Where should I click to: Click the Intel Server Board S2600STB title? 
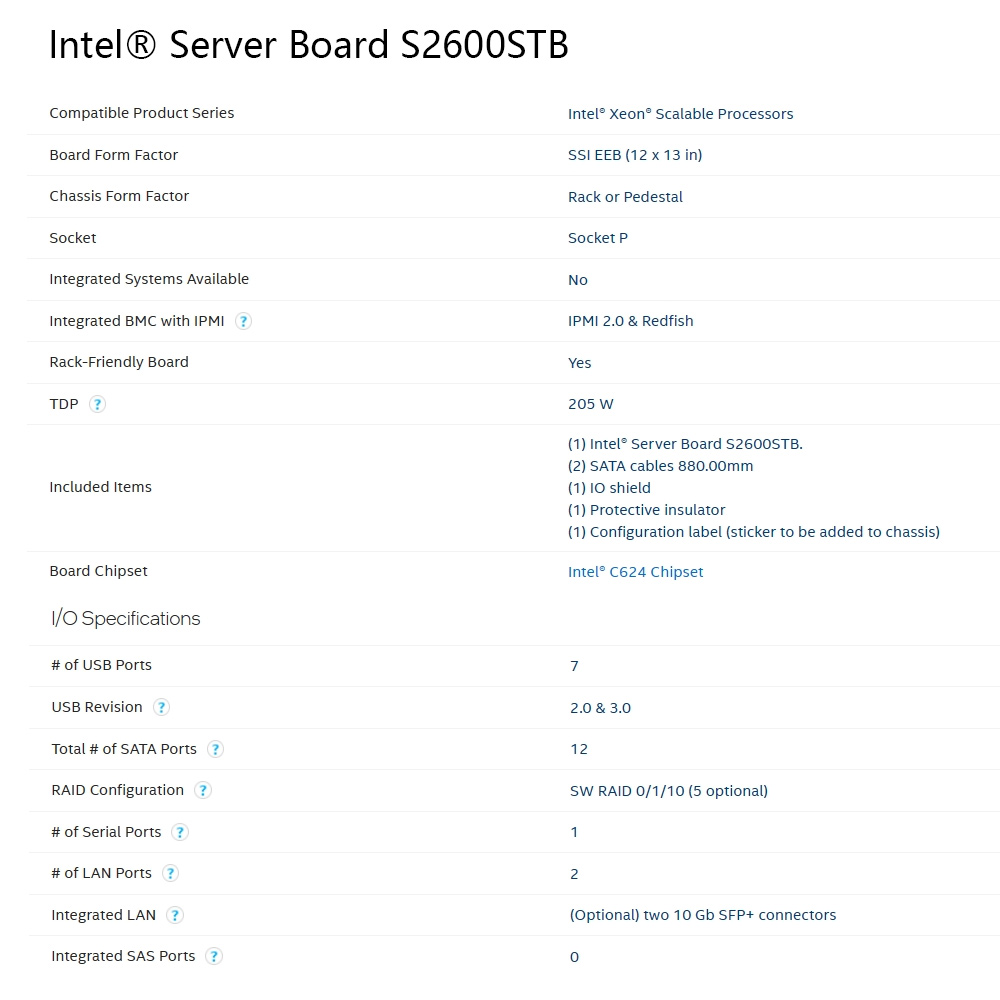click(309, 45)
